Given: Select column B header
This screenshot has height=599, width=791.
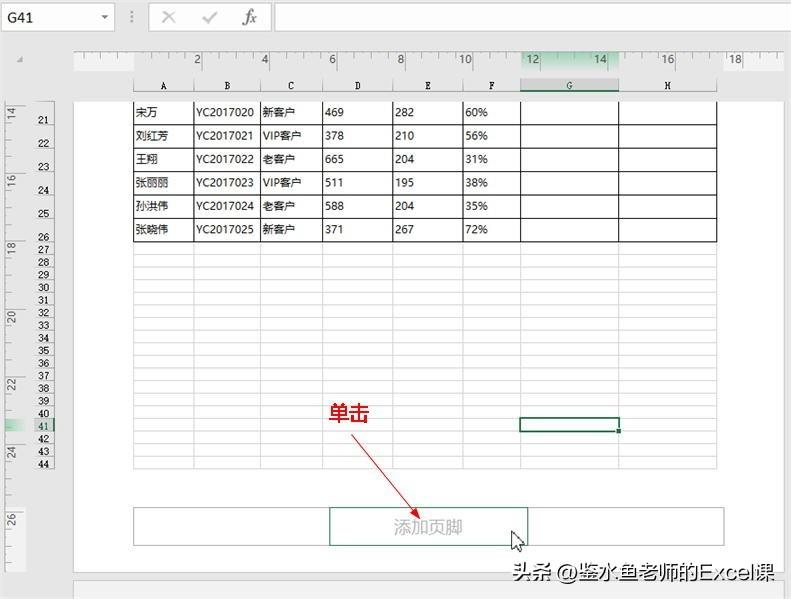Looking at the screenshot, I should click(x=227, y=85).
